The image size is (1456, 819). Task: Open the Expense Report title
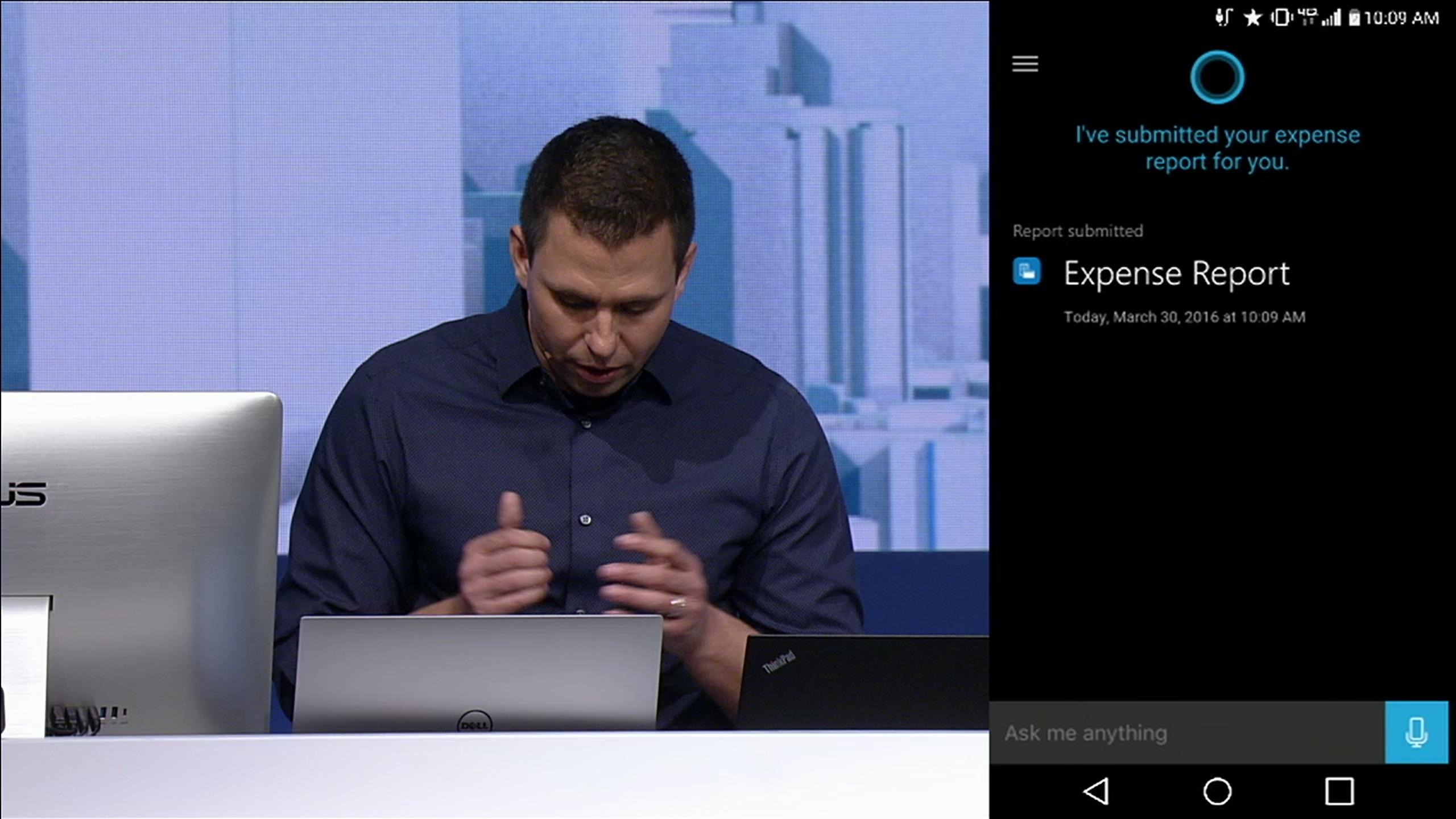click(1176, 274)
